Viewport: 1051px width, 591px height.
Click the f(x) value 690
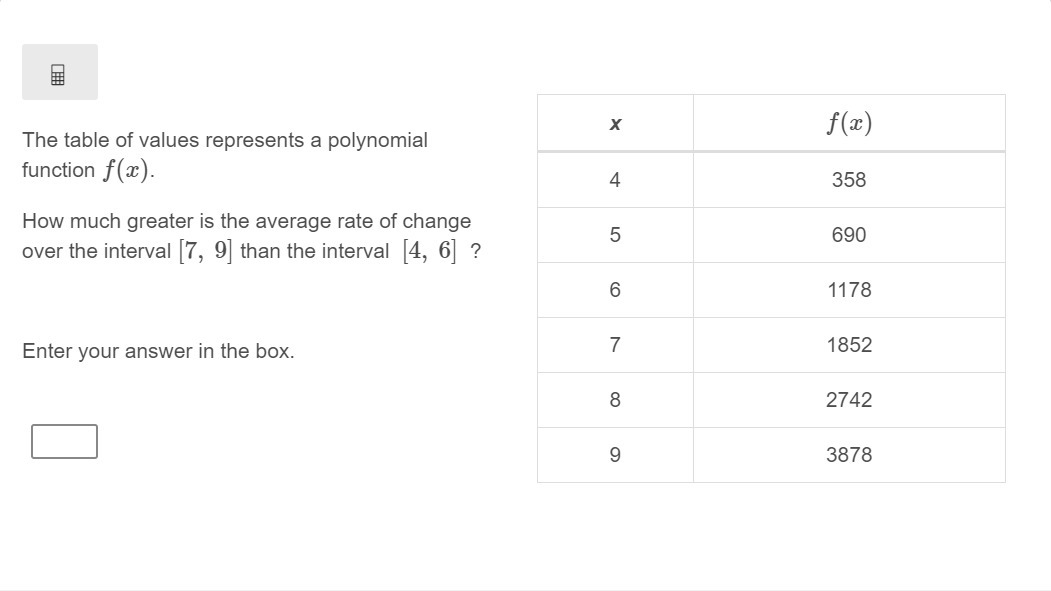point(848,235)
